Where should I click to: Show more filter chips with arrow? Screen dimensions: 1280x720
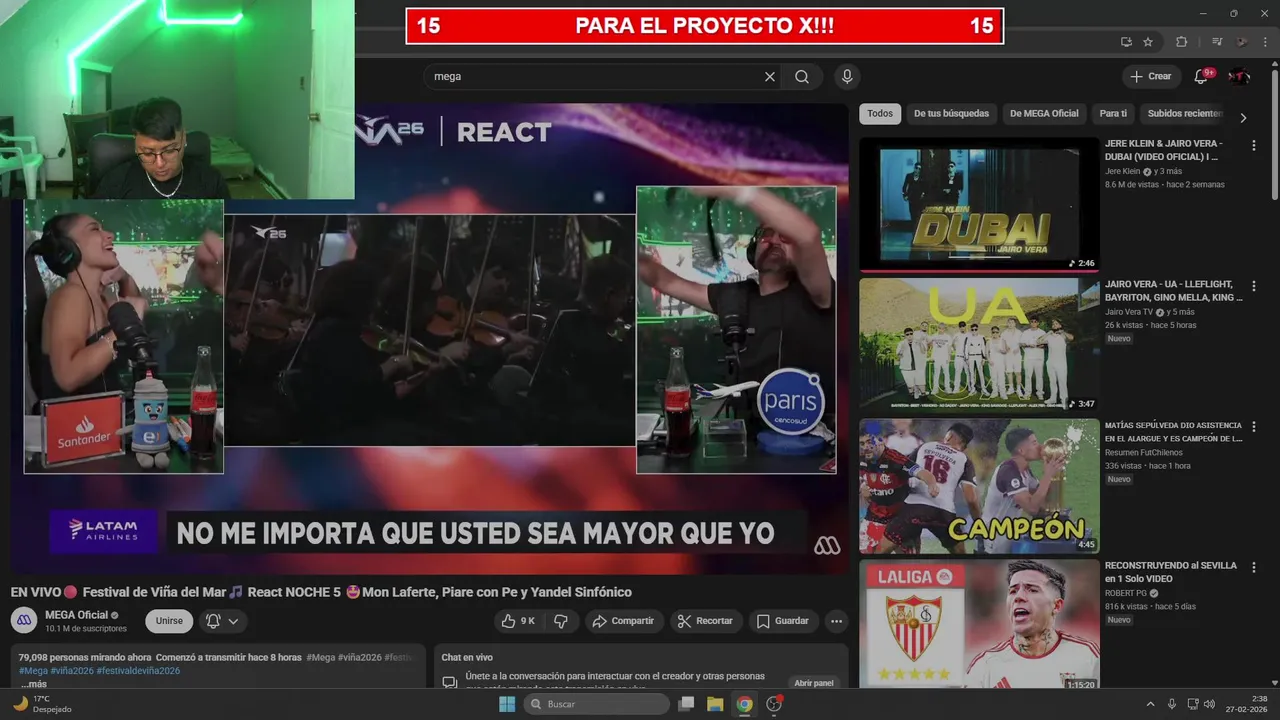click(x=1243, y=117)
